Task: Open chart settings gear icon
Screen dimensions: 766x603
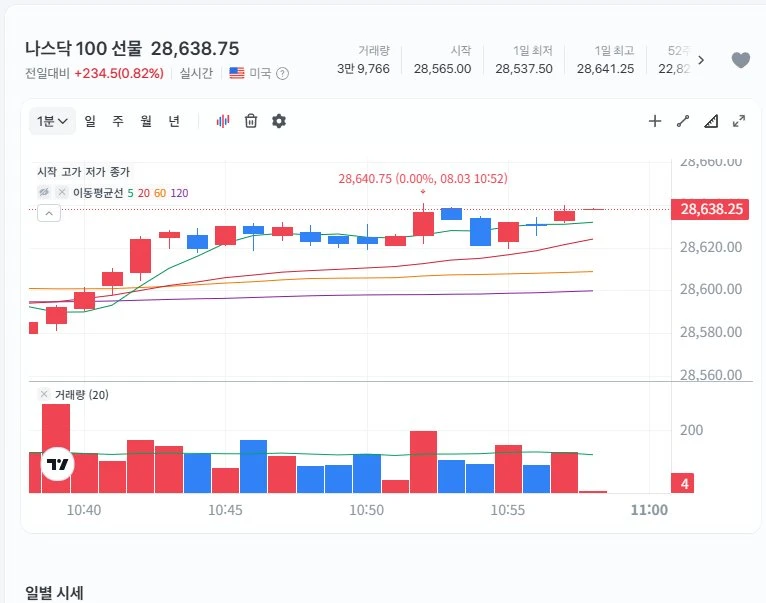Action: click(278, 121)
